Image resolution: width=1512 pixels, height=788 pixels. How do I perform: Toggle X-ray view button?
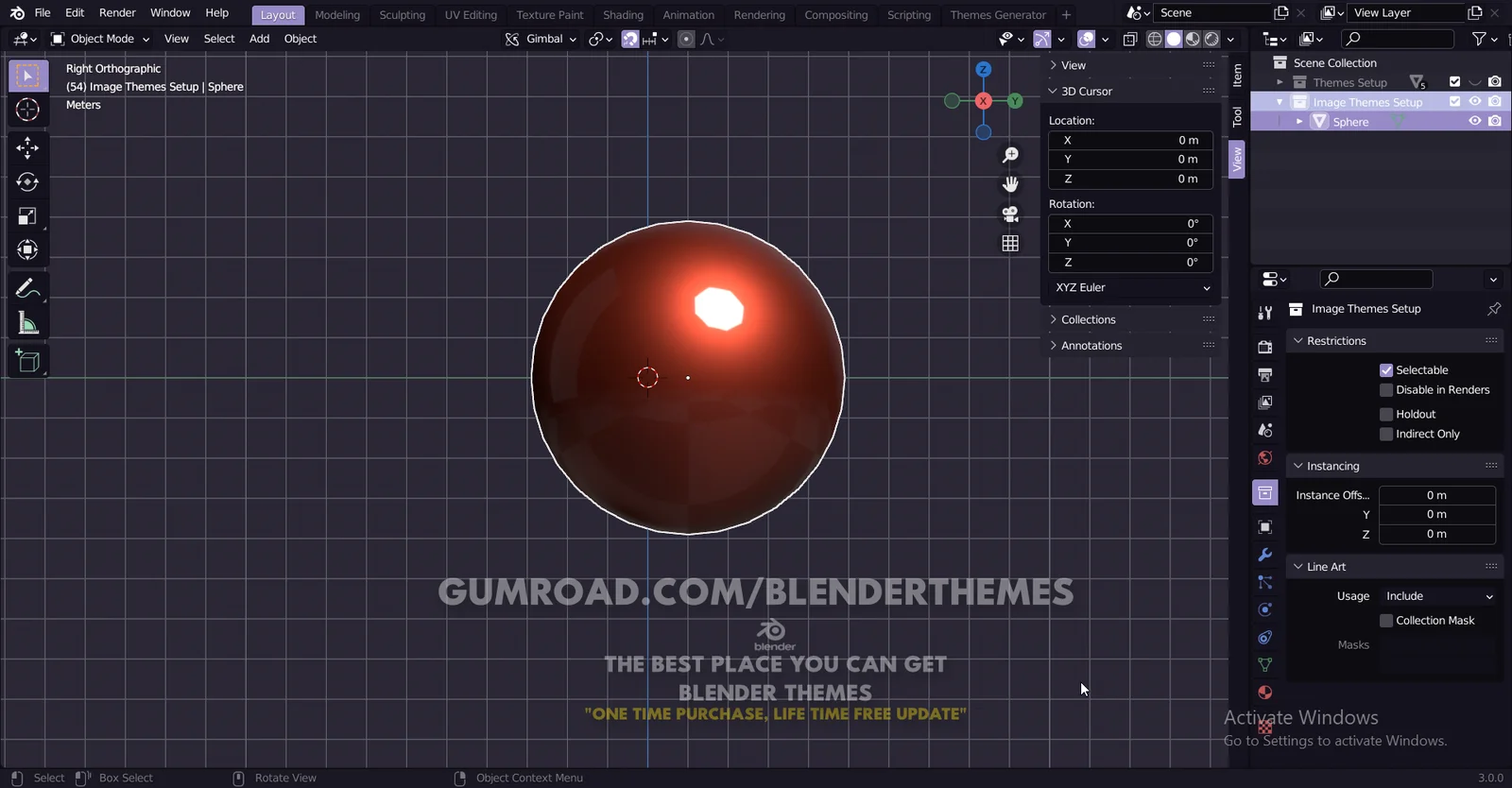1130,39
